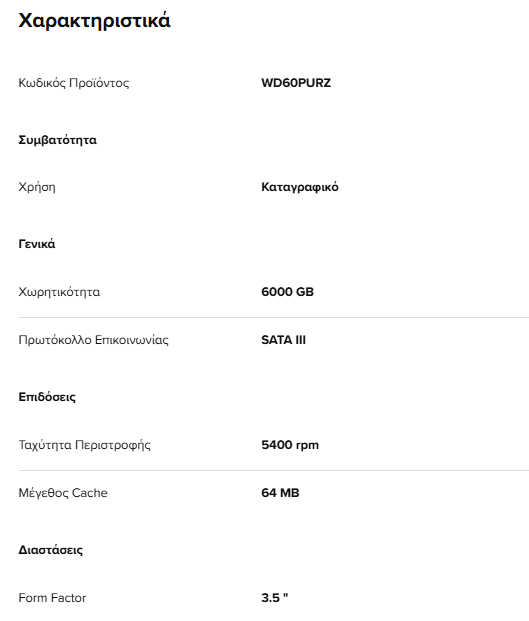
Task: Click the Κωδικός Προϊόντος label
Action: 74,83
